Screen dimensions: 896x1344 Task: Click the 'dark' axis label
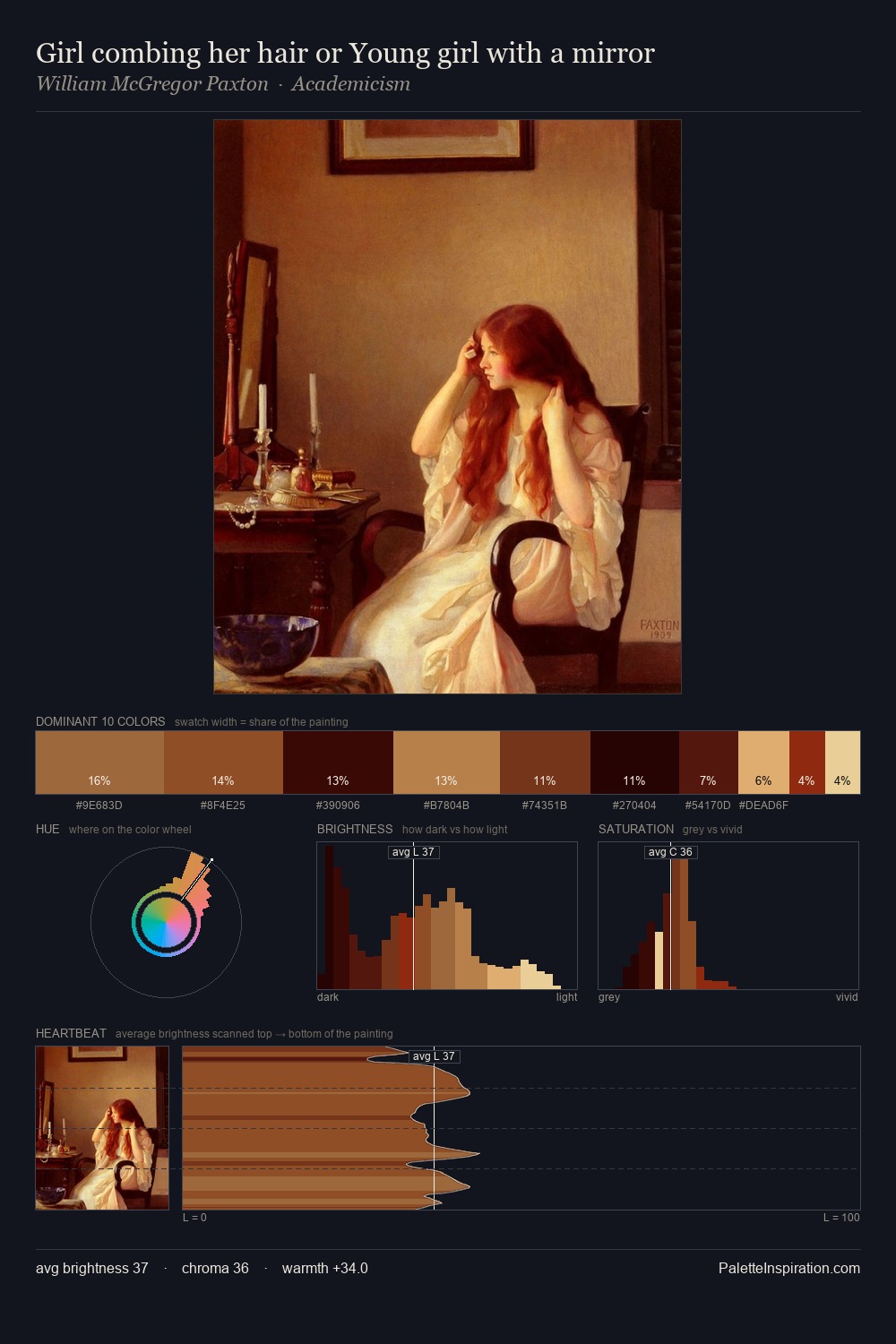click(x=328, y=997)
